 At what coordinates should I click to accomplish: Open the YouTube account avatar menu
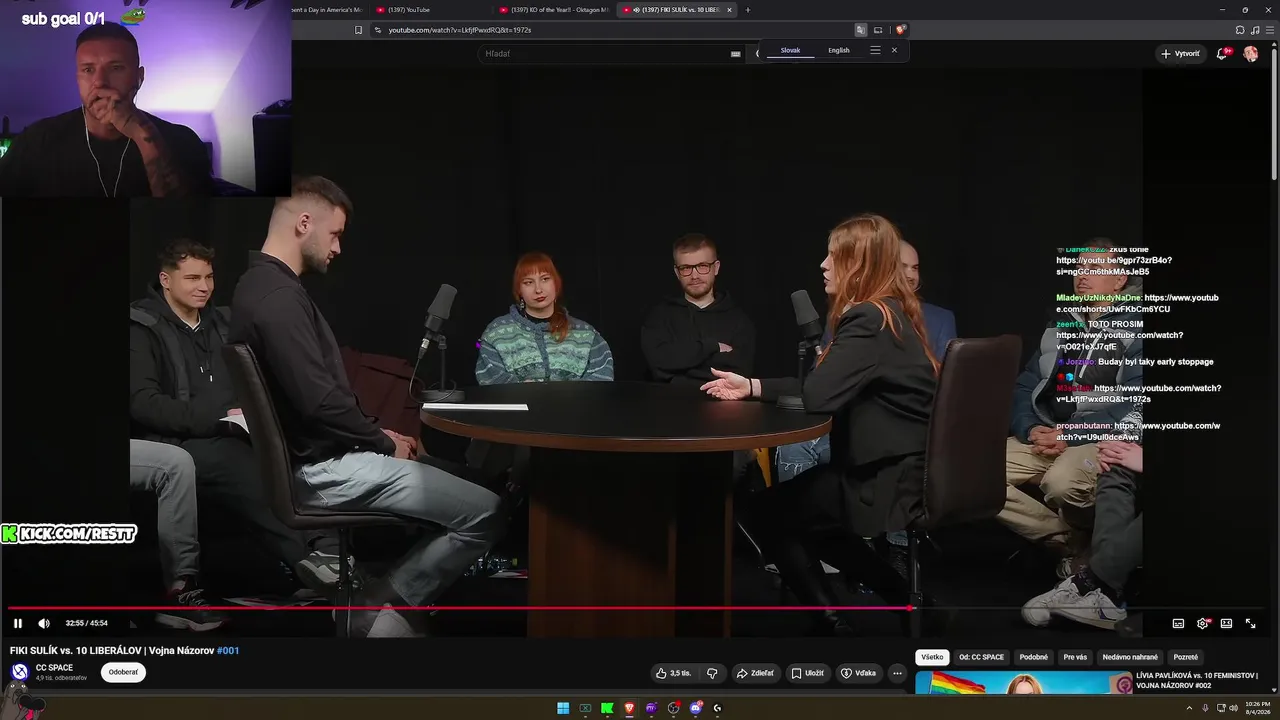(1251, 54)
